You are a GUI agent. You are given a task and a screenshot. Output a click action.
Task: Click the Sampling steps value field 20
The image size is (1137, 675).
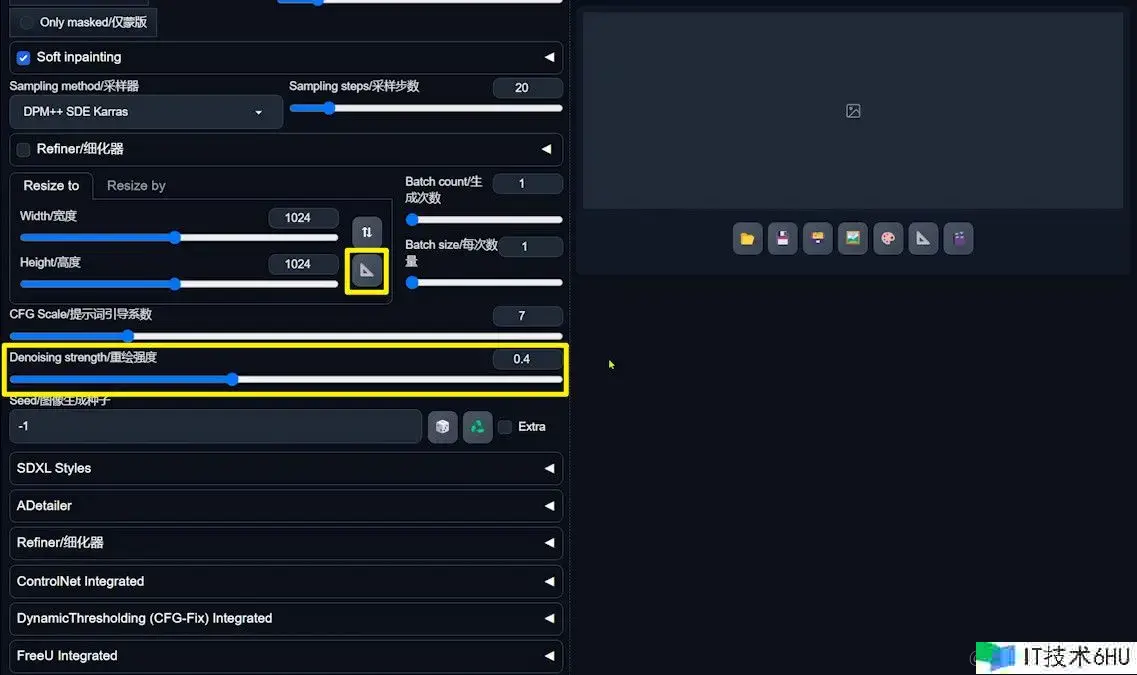pyautogui.click(x=527, y=88)
